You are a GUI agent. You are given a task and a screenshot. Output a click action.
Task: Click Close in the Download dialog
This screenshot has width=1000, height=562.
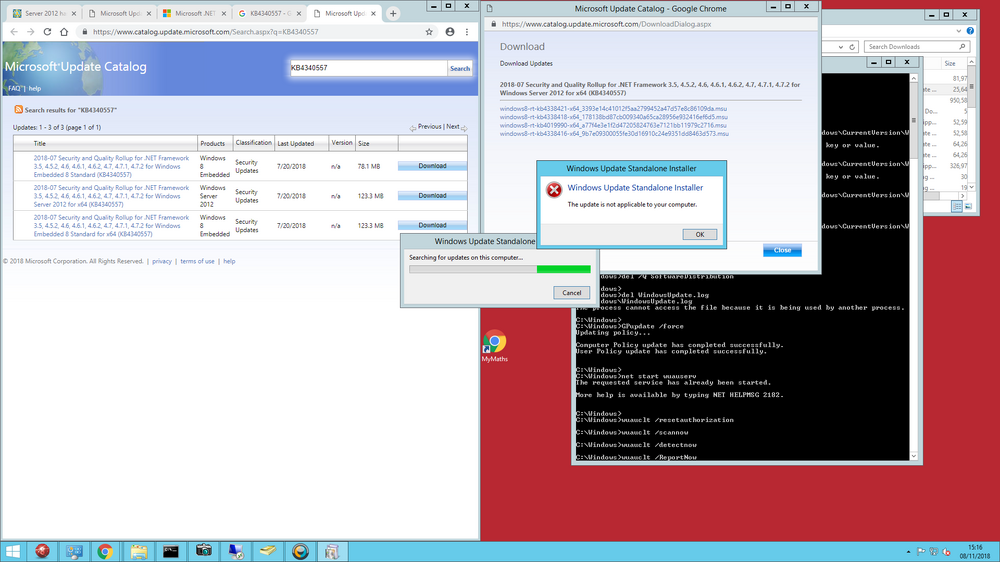(782, 250)
